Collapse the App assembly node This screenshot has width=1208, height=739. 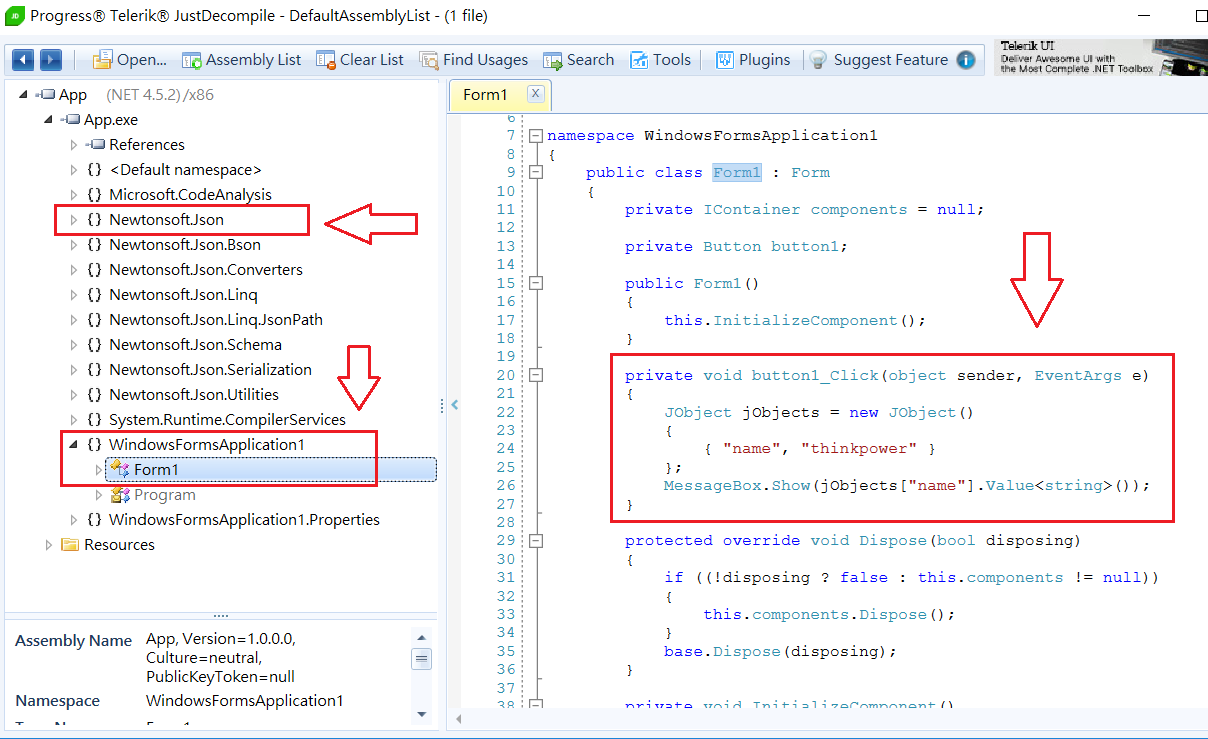tap(24, 95)
